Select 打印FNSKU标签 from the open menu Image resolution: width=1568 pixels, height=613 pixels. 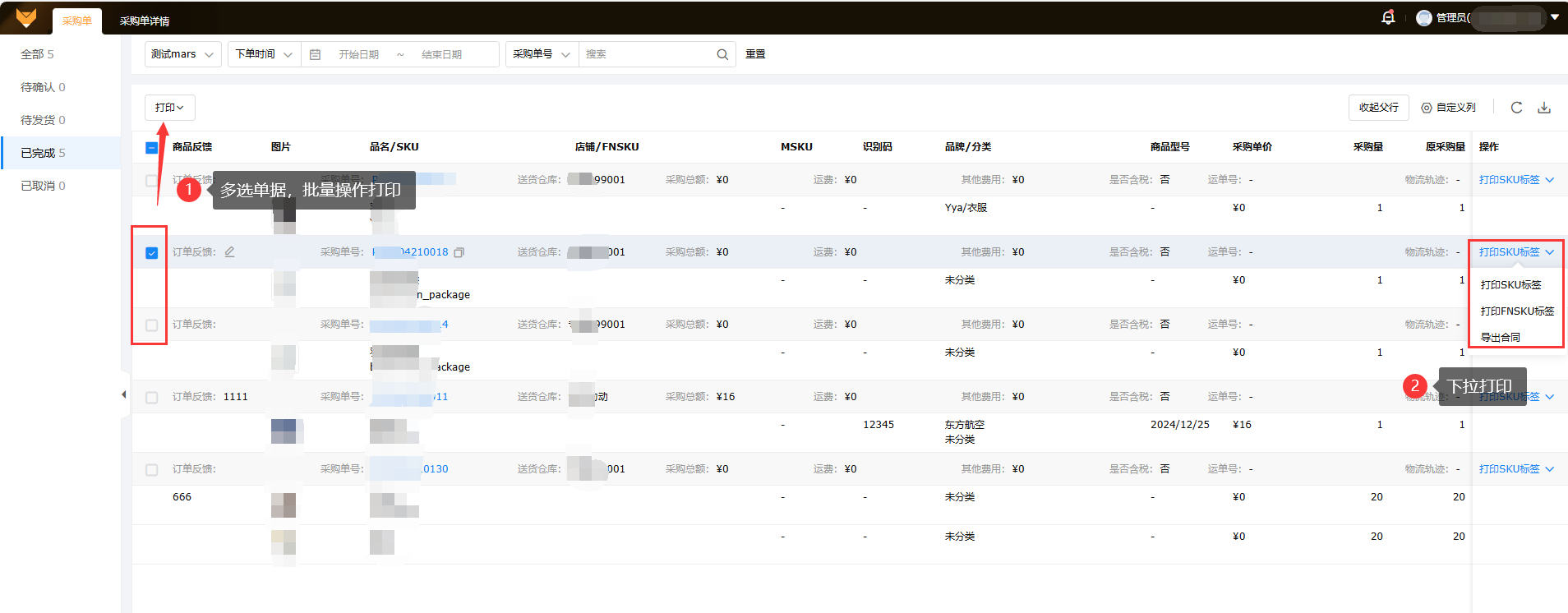[1517, 311]
